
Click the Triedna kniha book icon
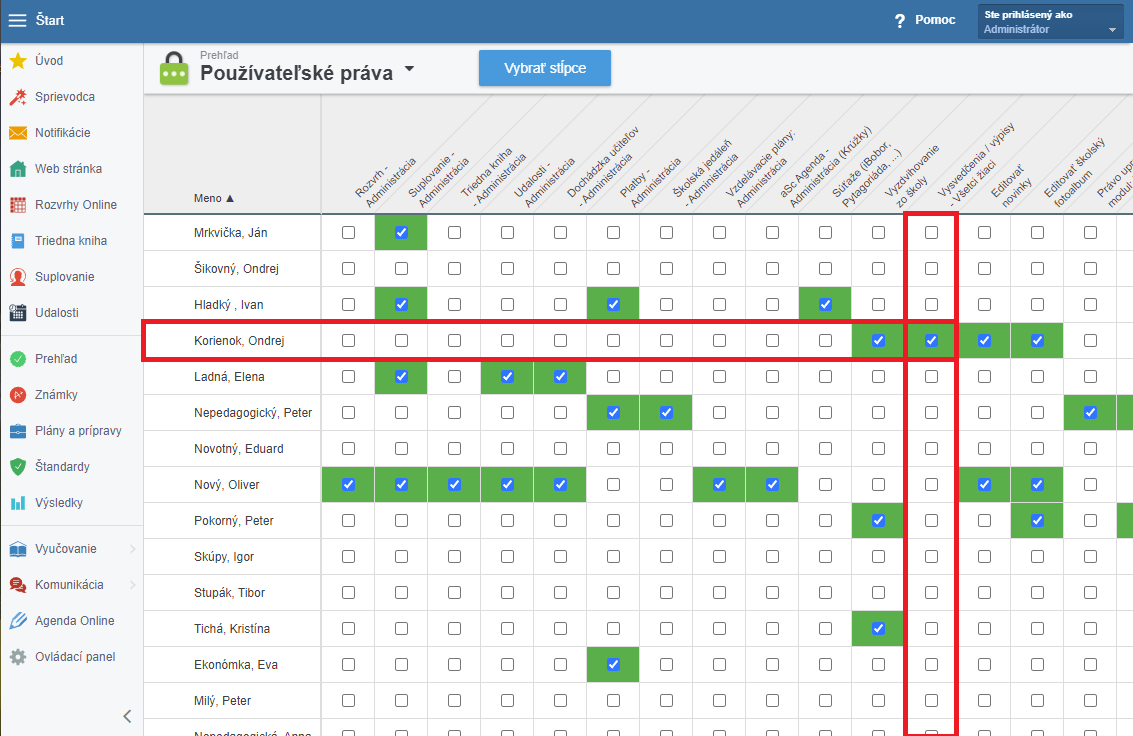(17, 241)
